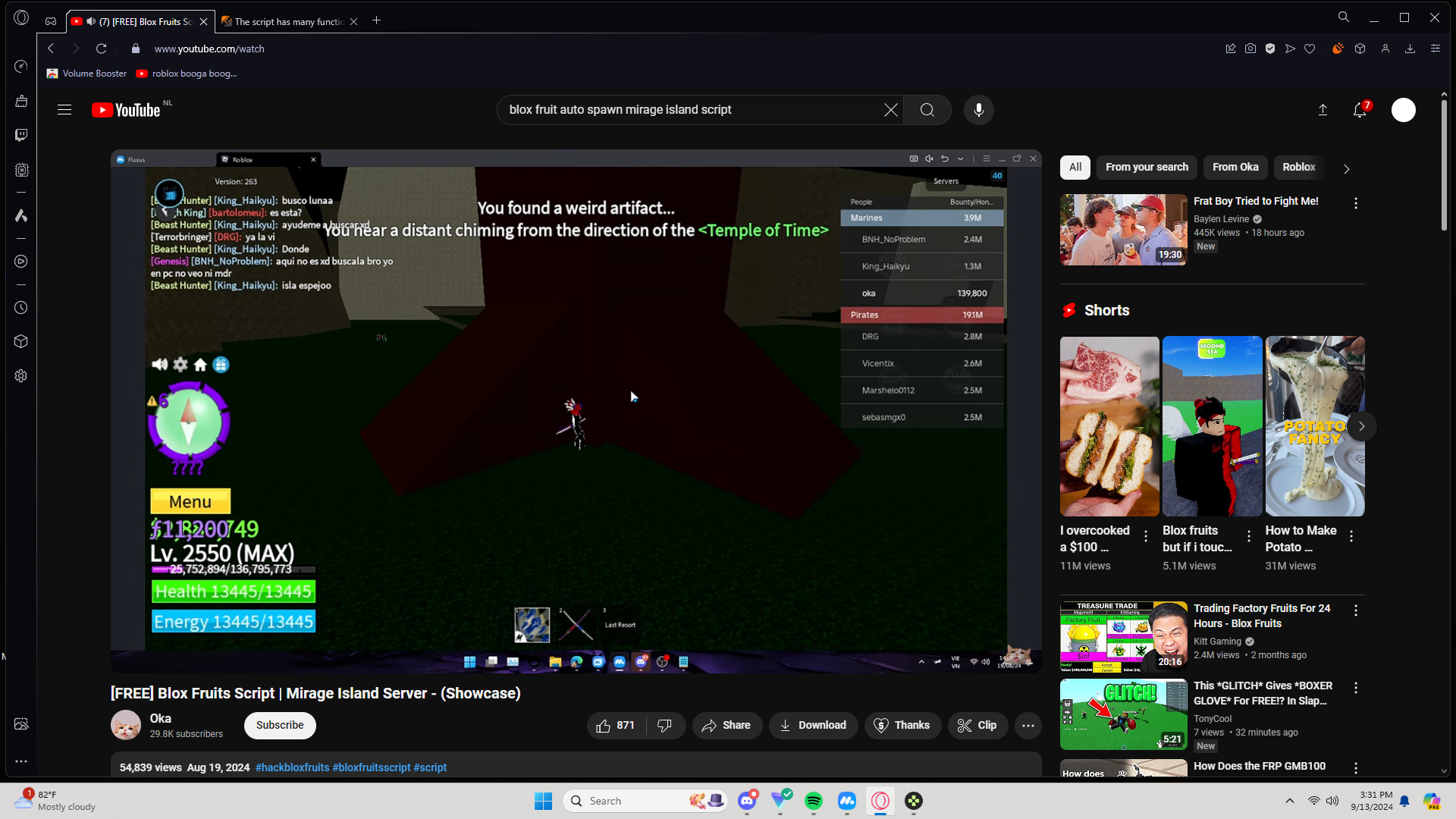The width and height of the screenshot is (1456, 819).
Task: Open Opera menu logo
Action: point(21,17)
